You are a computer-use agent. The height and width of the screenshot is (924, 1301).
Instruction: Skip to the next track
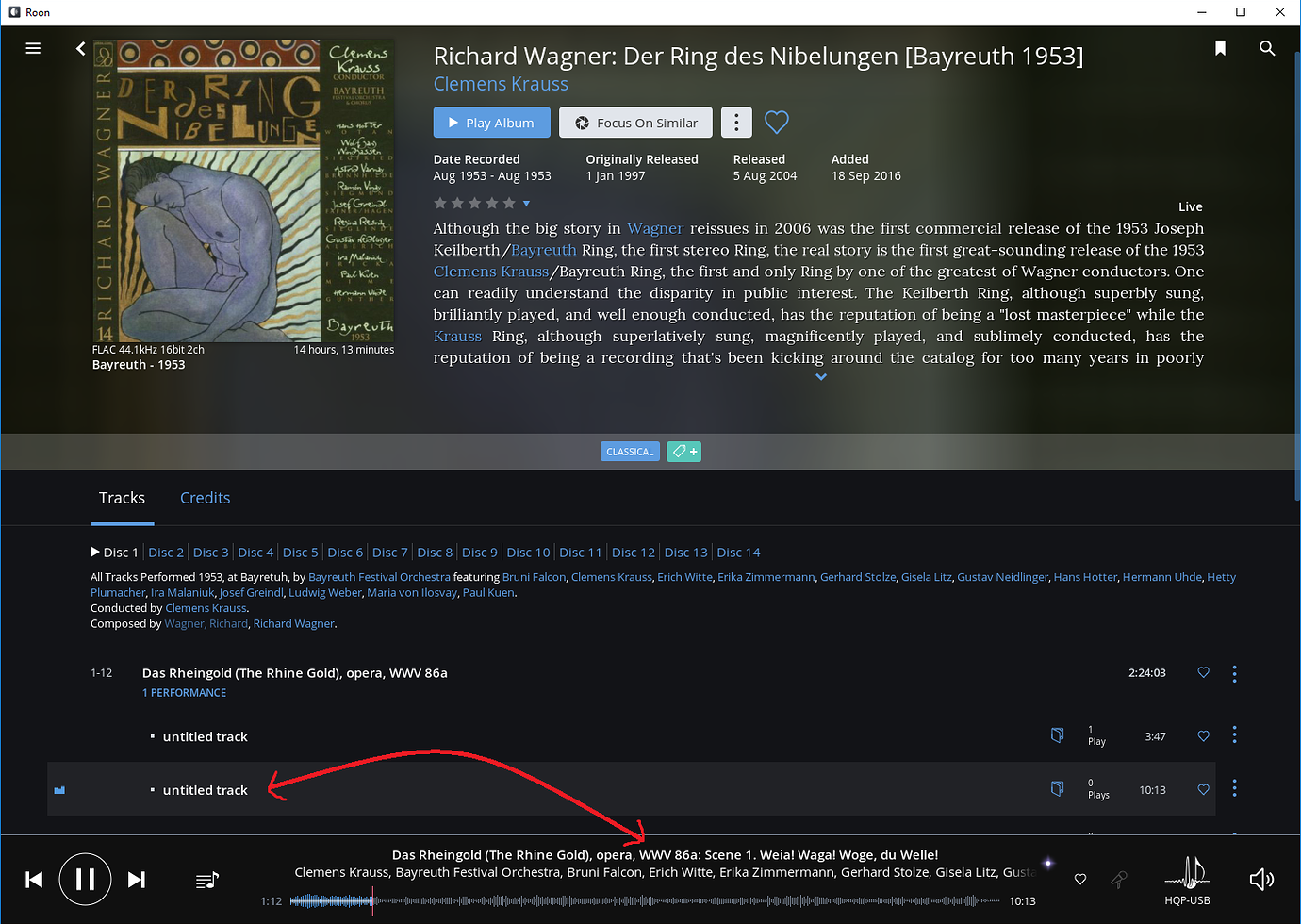(137, 880)
